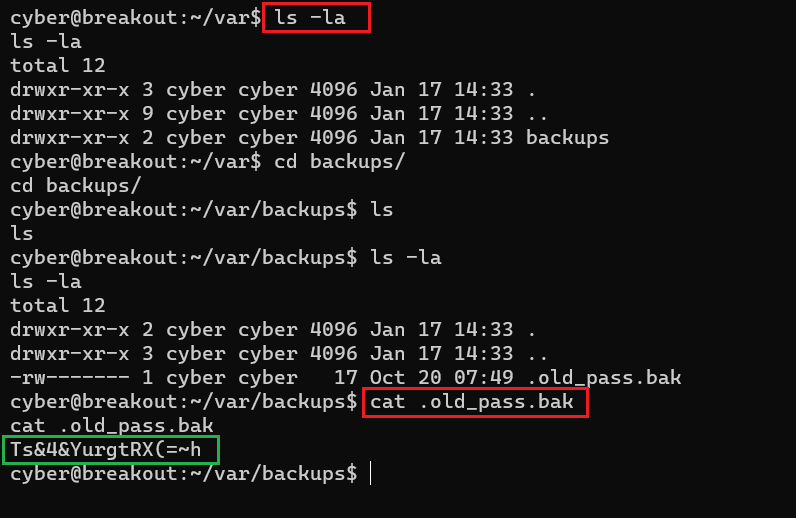Viewport: 796px width, 518px height.
Task: Click the red-boxed "cat .old_pass.bak" command
Action: [x=474, y=403]
